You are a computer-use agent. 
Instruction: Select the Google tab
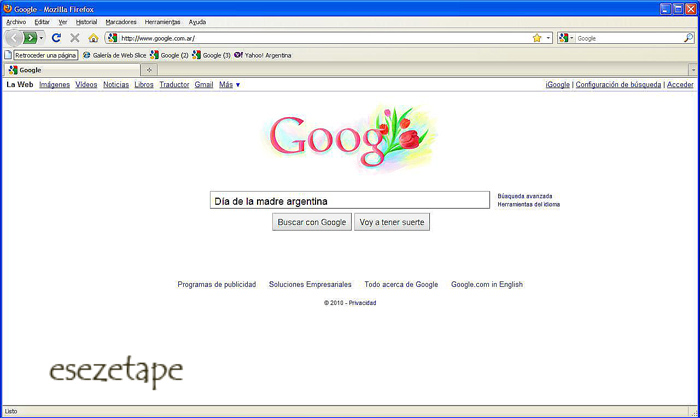coord(72,70)
